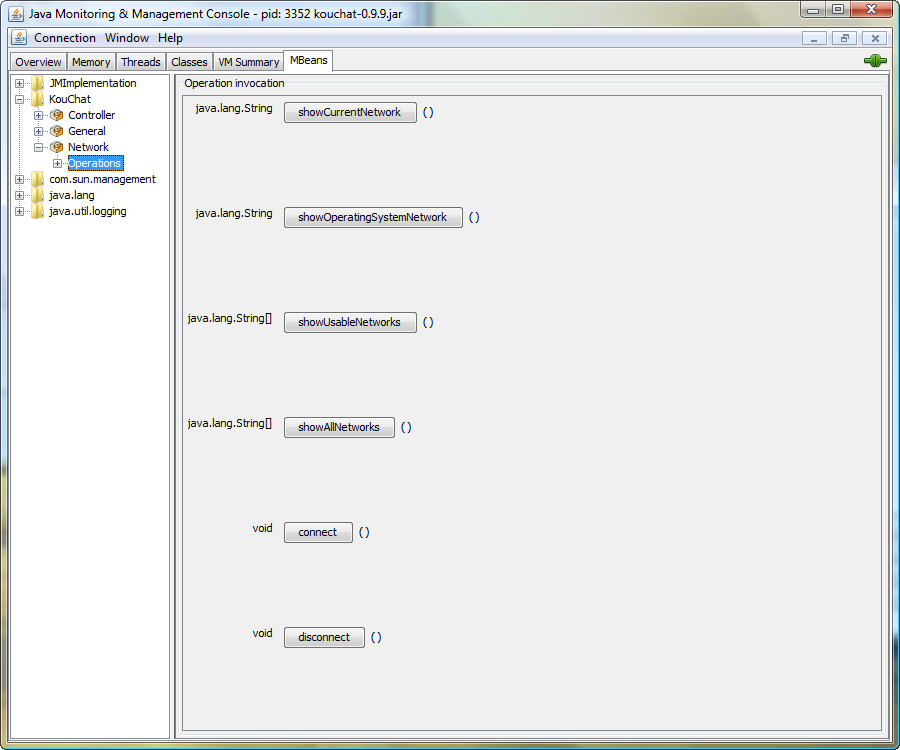Expand the com.sun.management node
The width and height of the screenshot is (900, 750).
20,180
